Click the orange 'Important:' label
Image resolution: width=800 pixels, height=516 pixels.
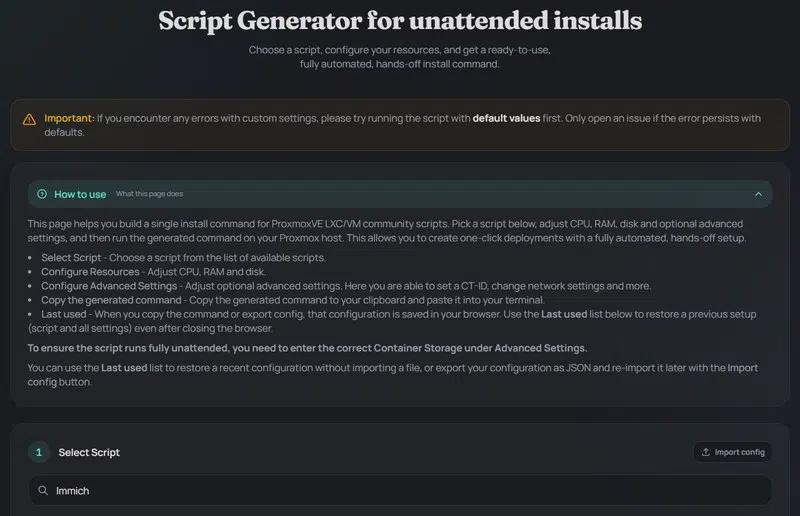tap(69, 118)
